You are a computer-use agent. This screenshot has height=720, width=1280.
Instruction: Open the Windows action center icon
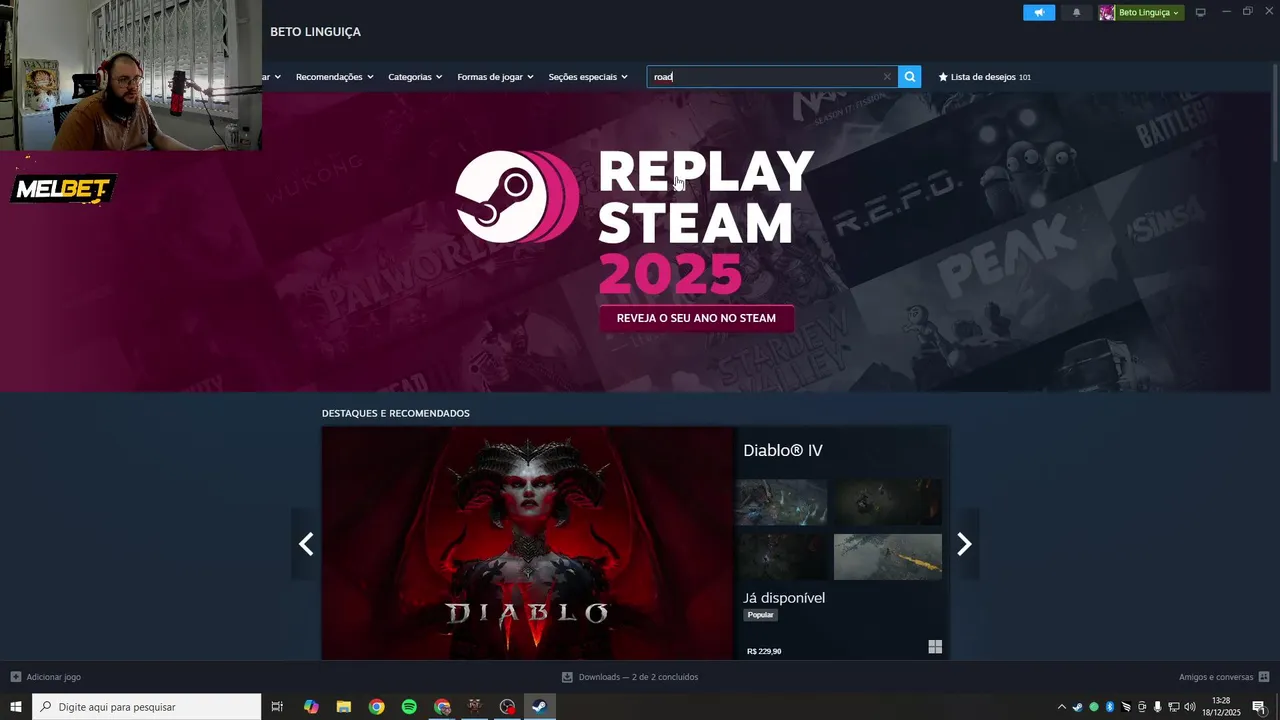tap(1259, 707)
